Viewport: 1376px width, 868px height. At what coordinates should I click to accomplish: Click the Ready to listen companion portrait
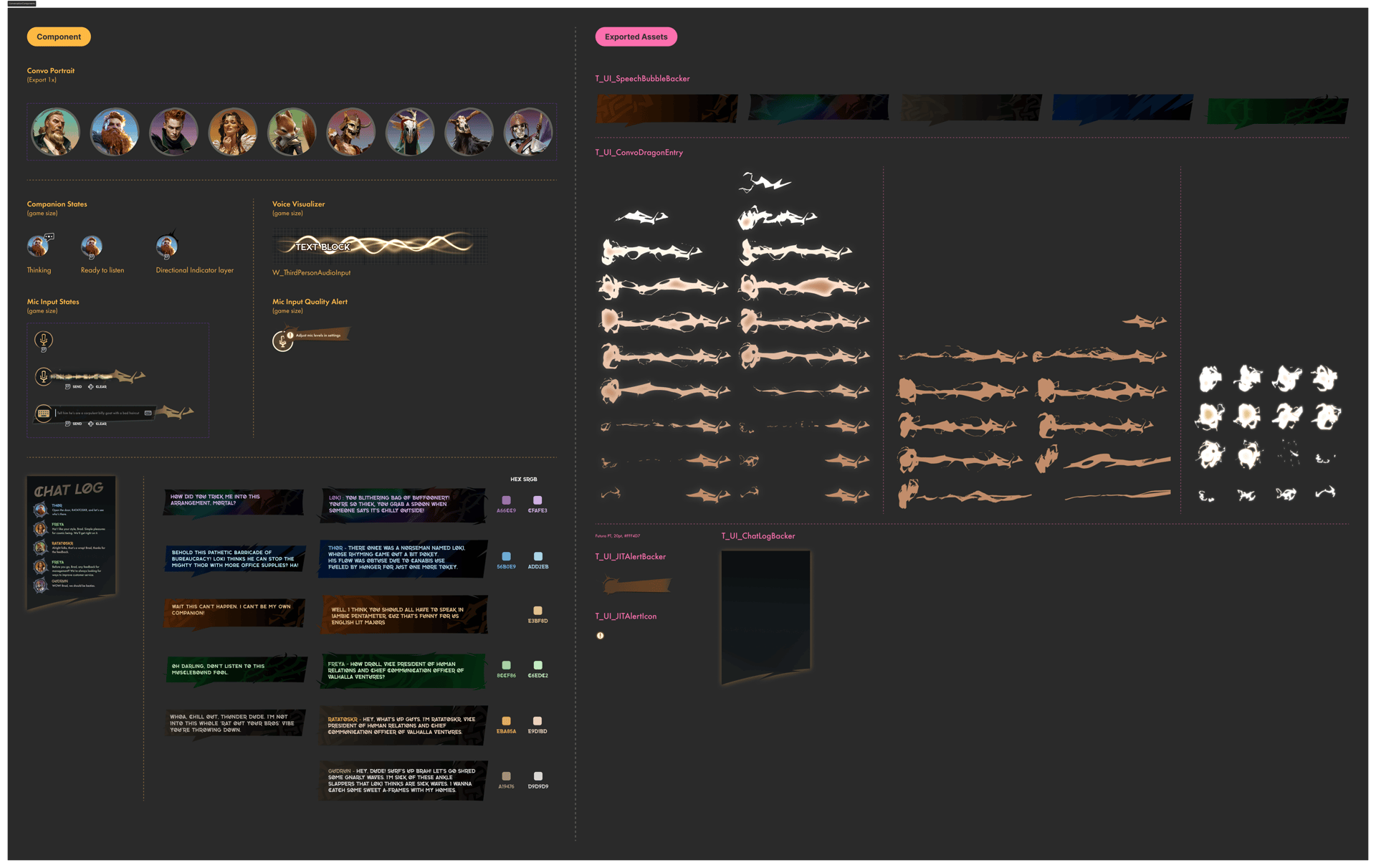tap(91, 247)
